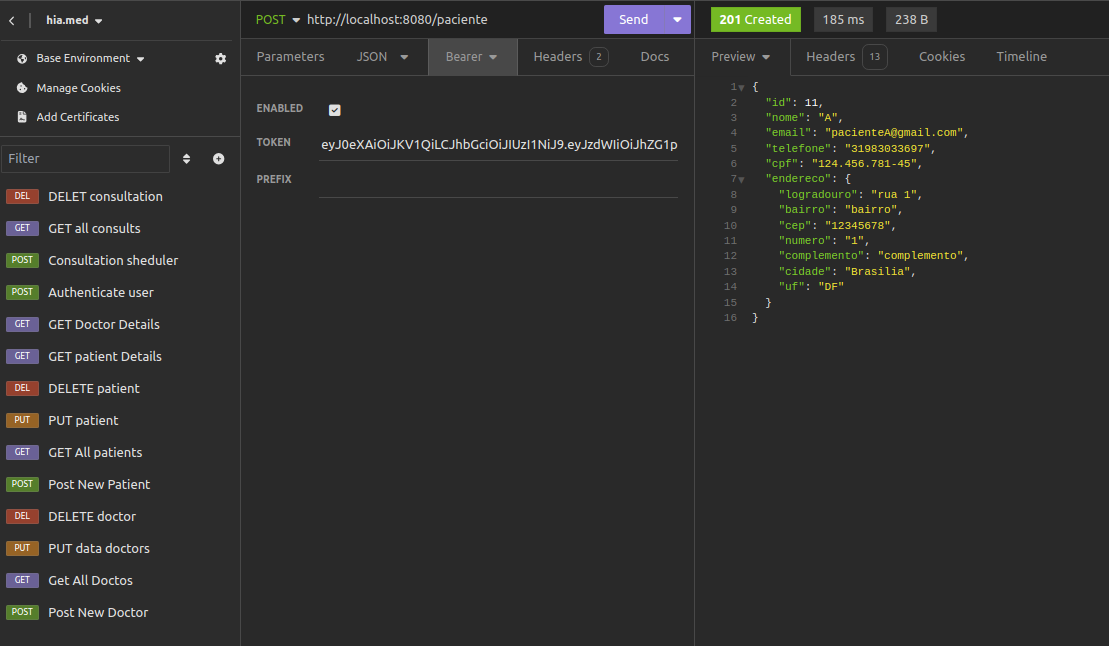Click the telefone value "31983033697"
The image size is (1109, 646).
pyautogui.click(x=887, y=149)
